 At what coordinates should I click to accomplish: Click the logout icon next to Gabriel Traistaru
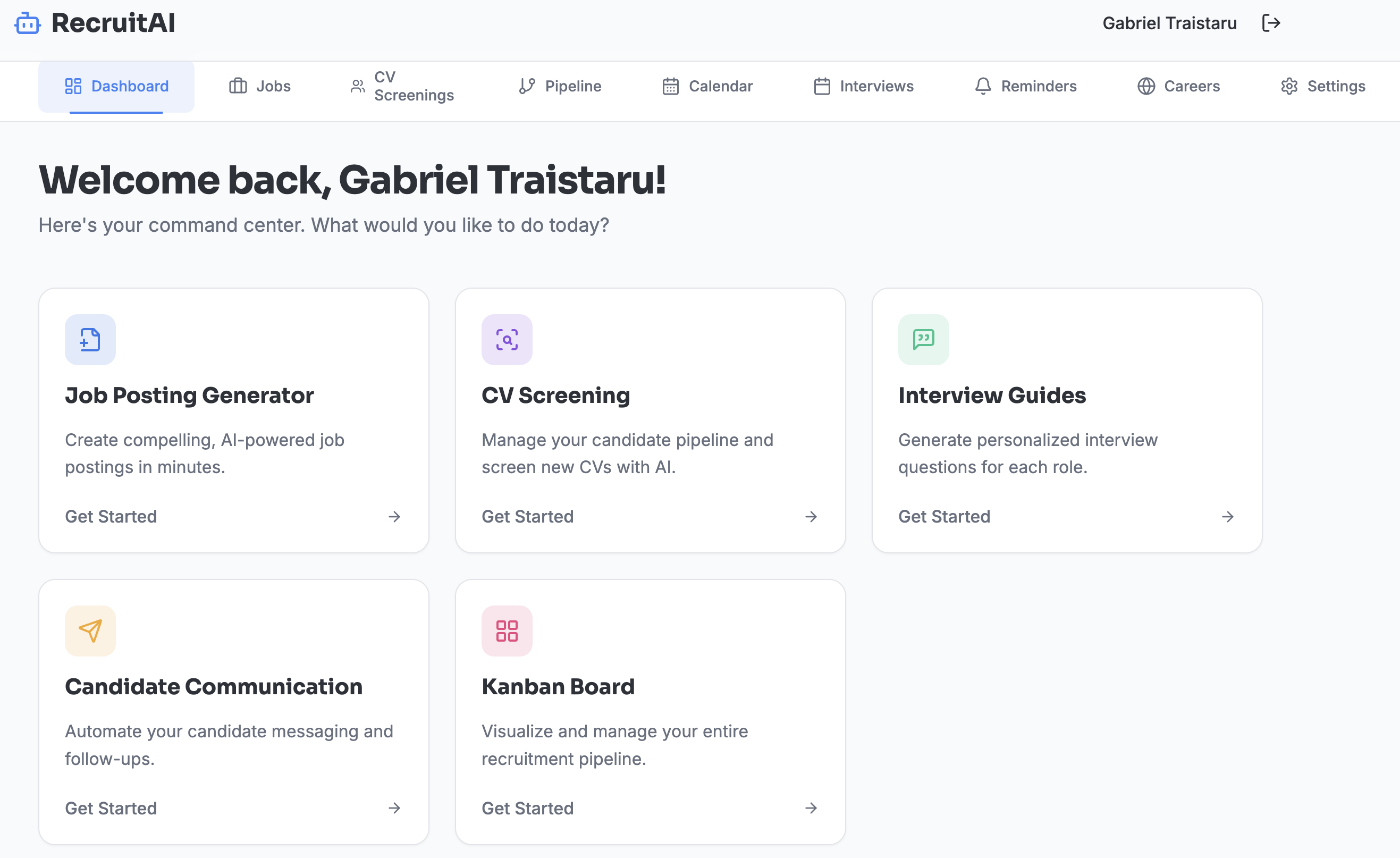coord(1271,23)
